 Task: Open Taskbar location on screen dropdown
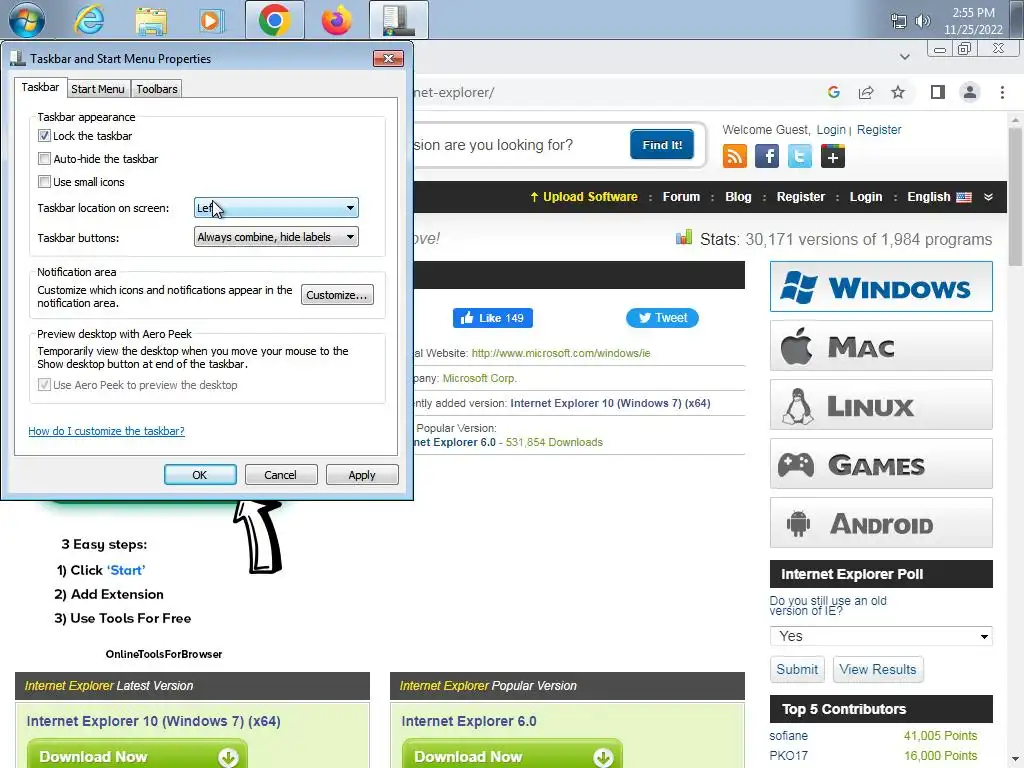(276, 208)
